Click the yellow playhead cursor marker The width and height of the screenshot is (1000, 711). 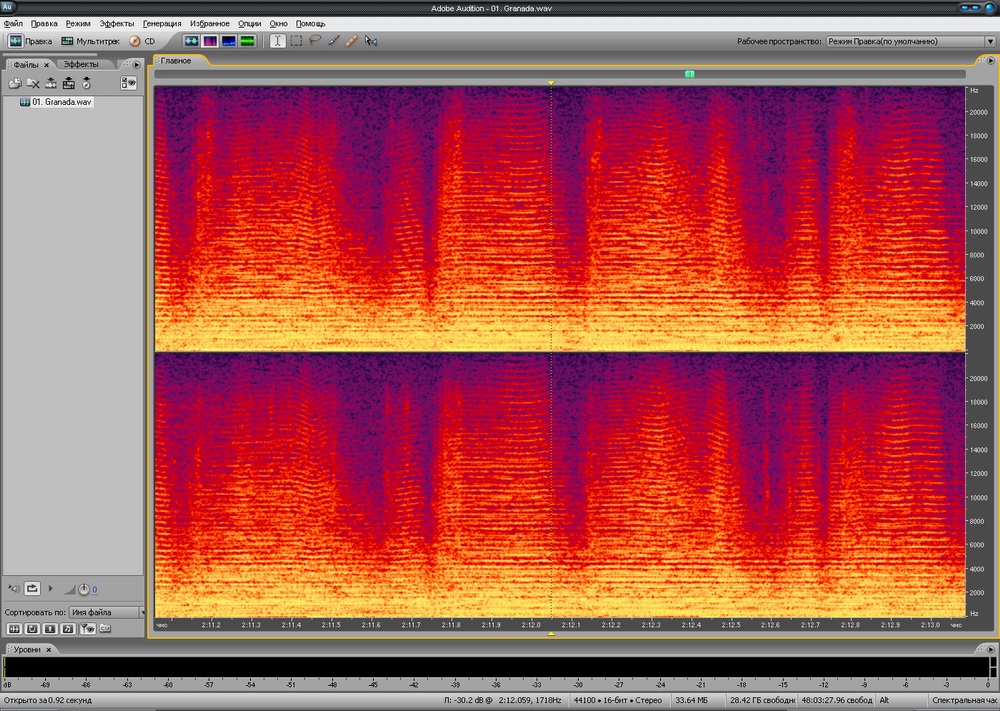551,82
